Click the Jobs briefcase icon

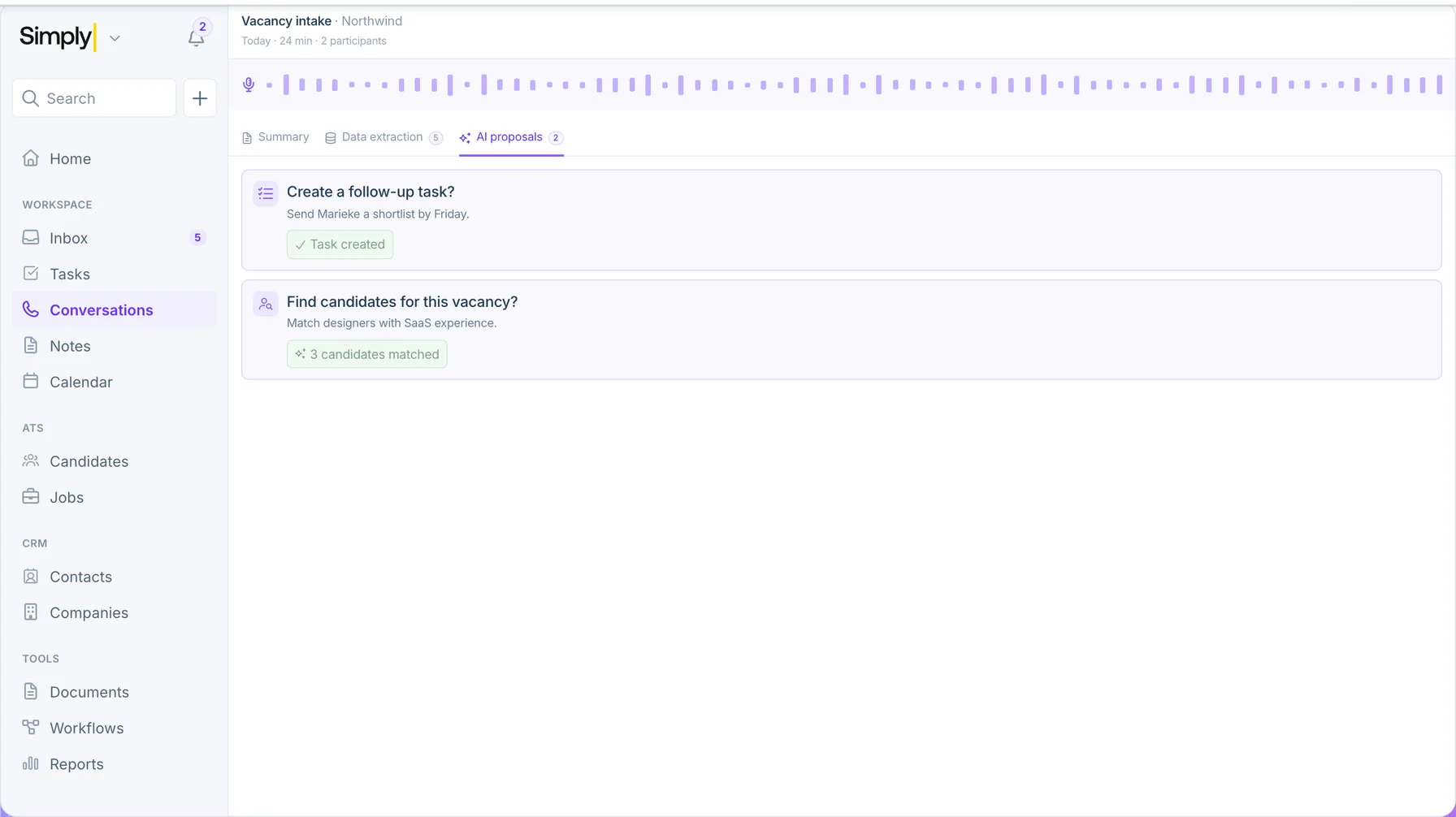click(x=31, y=496)
